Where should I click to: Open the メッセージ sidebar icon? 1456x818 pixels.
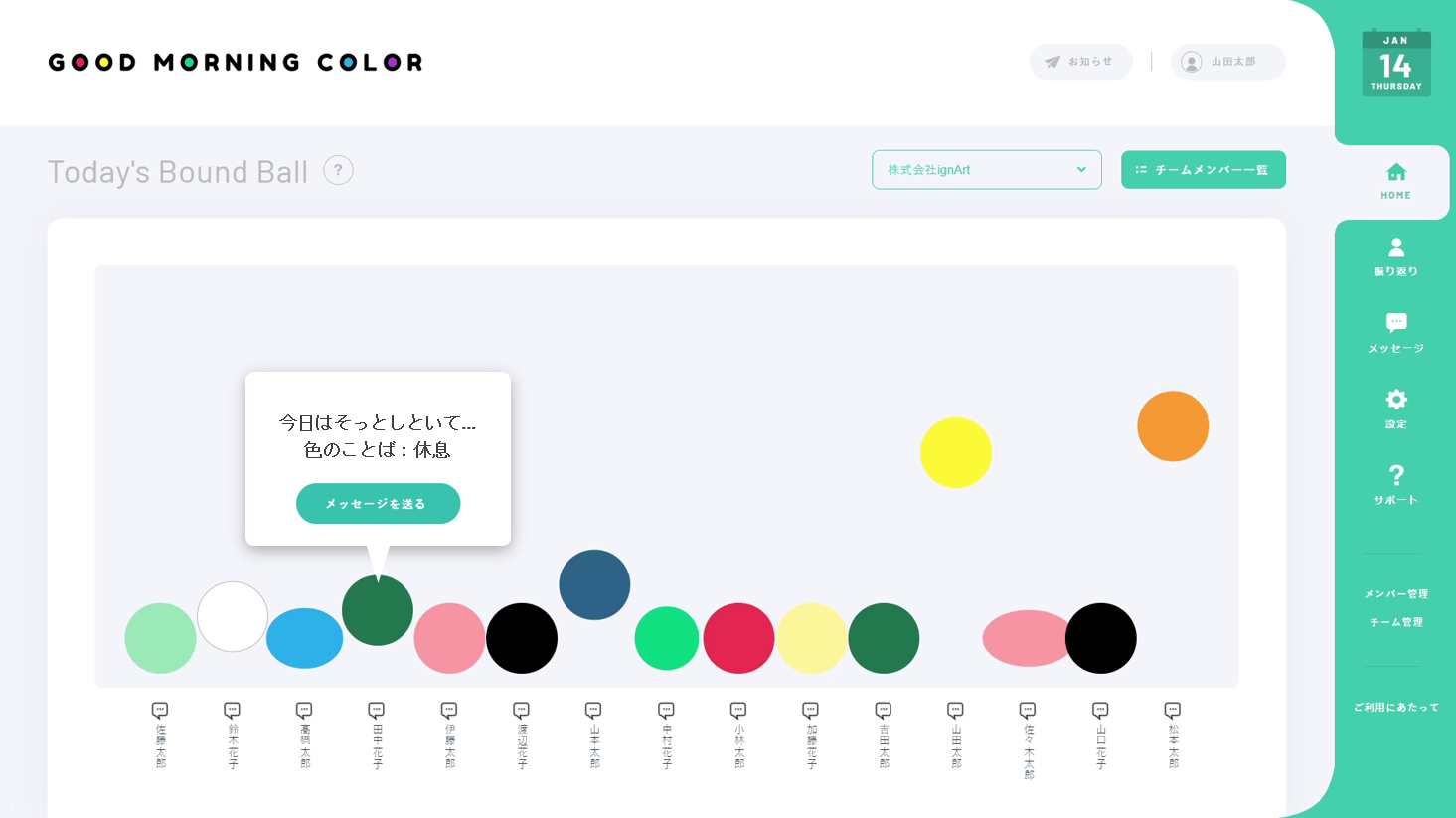[1395, 323]
